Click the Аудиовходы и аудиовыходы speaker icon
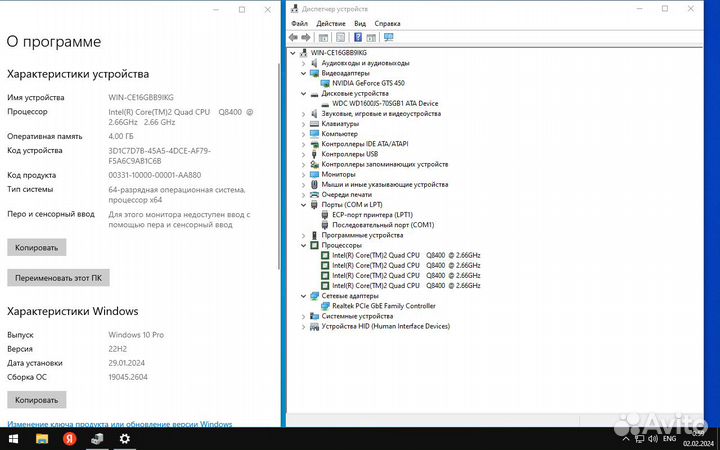Screen dimensions: 720x450 click(x=314, y=63)
